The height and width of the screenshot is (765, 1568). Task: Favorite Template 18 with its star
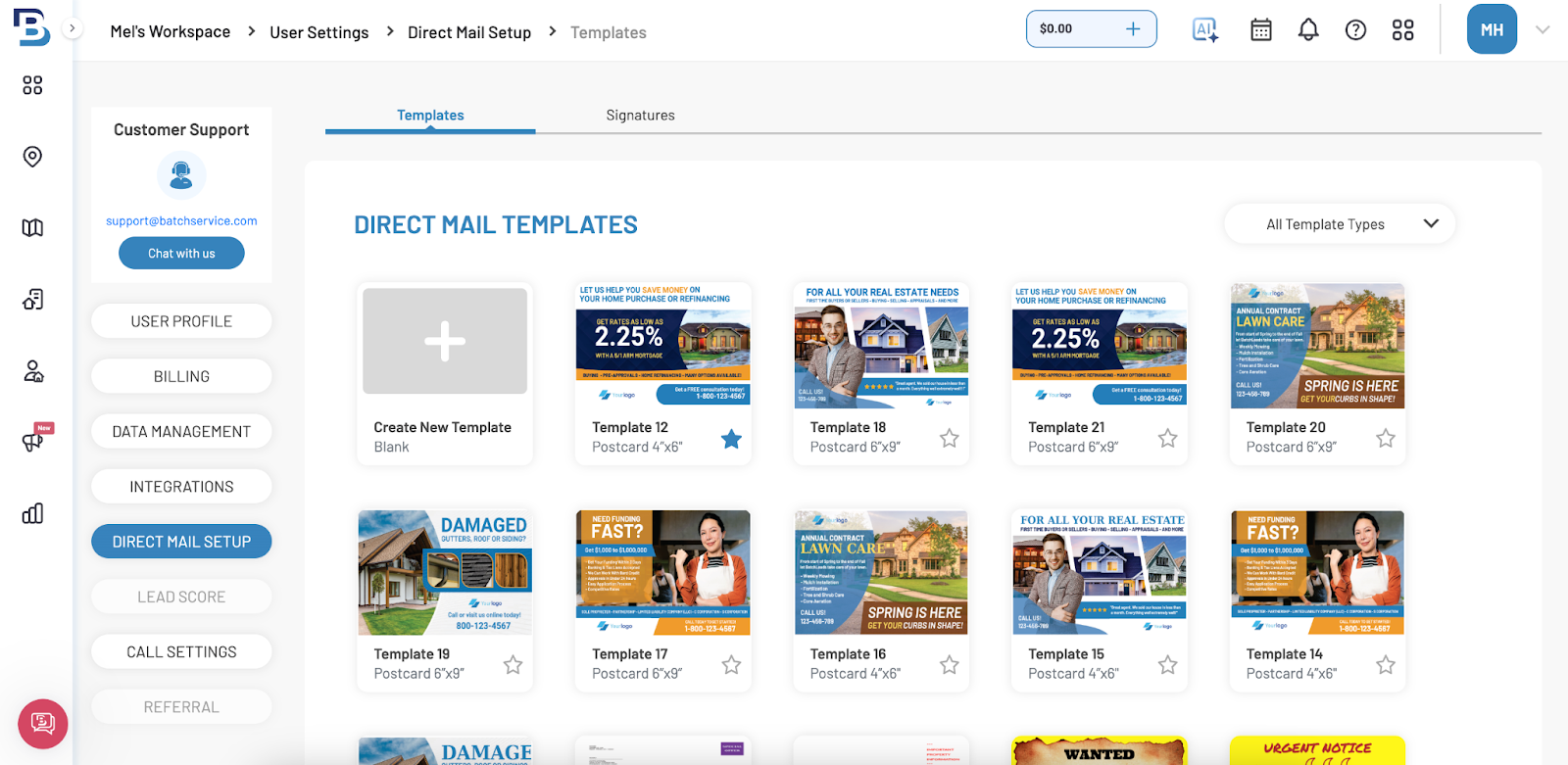click(x=950, y=438)
